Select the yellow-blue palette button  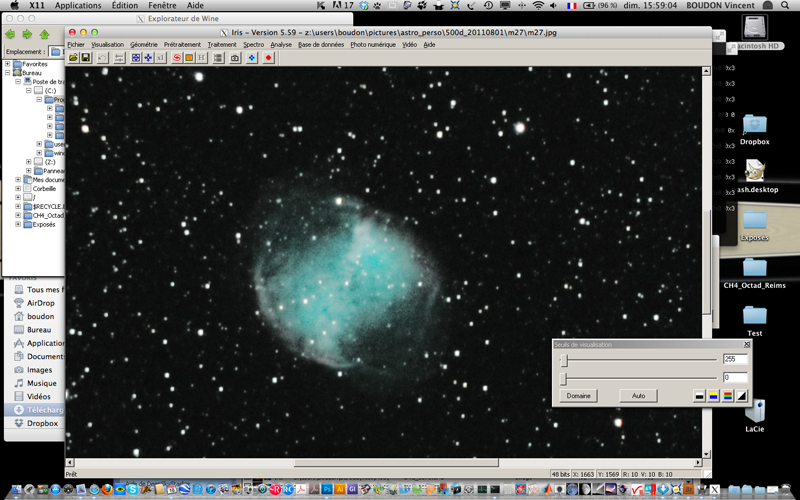click(x=713, y=396)
